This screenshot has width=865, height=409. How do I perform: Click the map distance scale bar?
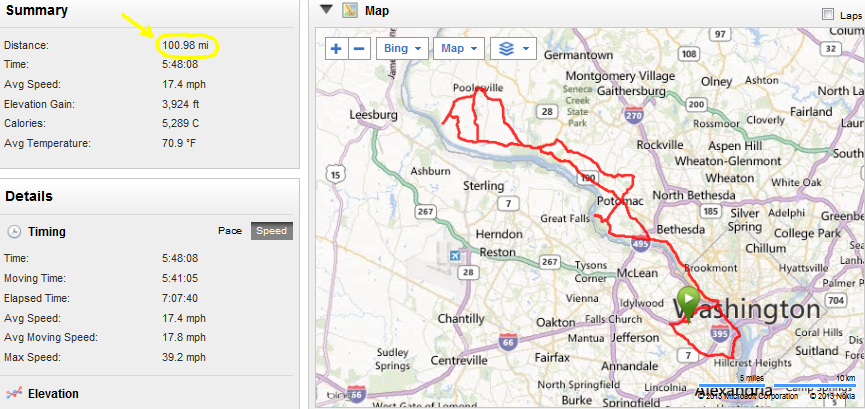click(x=778, y=385)
